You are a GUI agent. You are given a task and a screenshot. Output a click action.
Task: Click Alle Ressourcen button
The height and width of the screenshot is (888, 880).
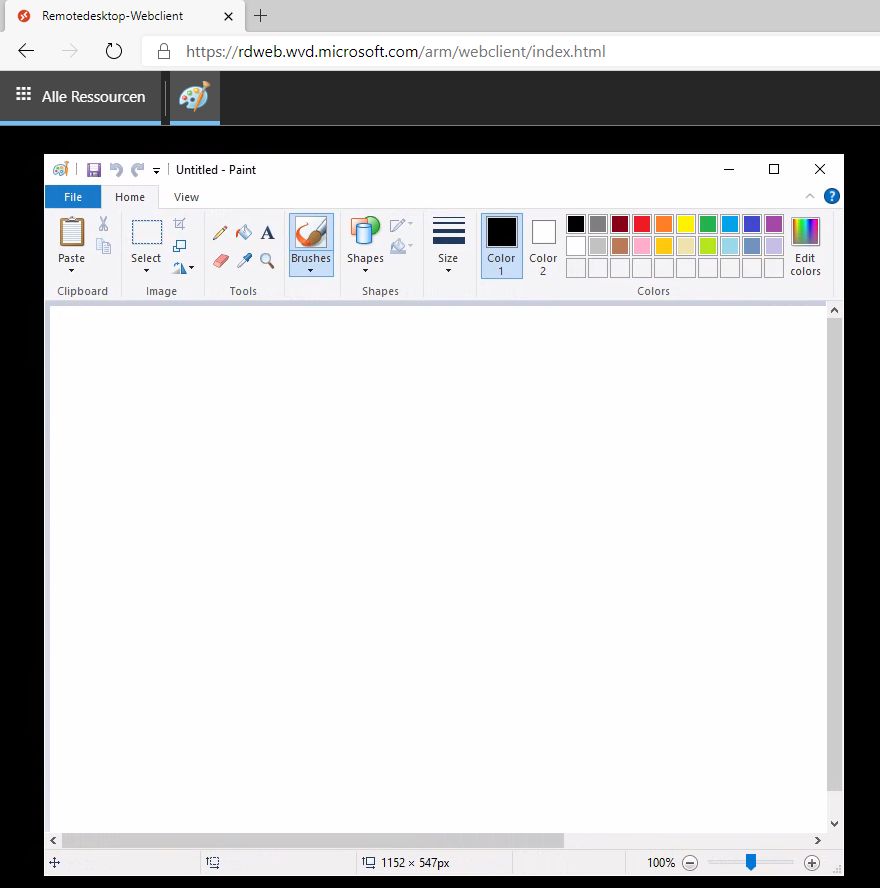(80, 97)
